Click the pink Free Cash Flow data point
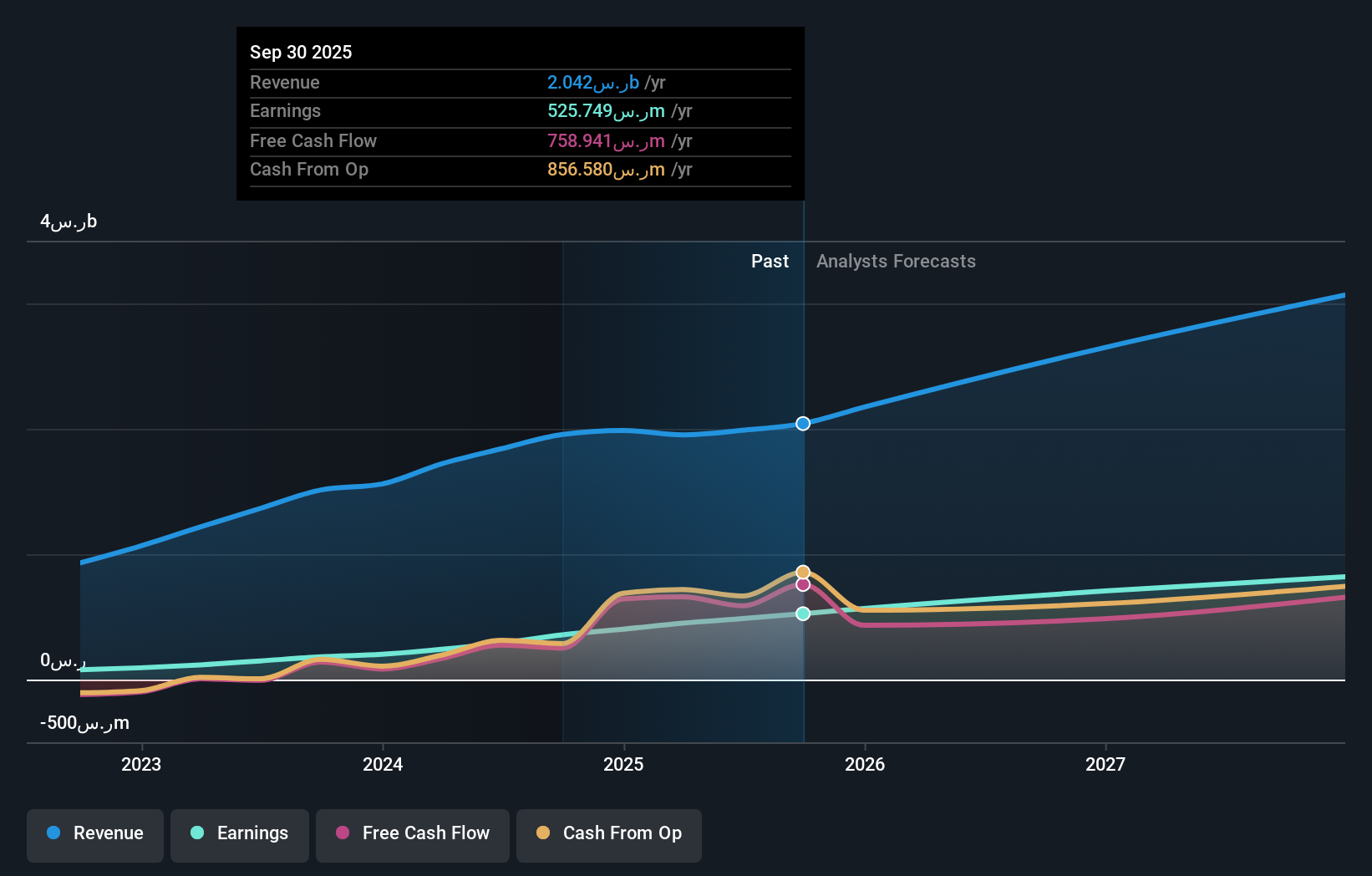This screenshot has height=876, width=1372. [x=802, y=584]
